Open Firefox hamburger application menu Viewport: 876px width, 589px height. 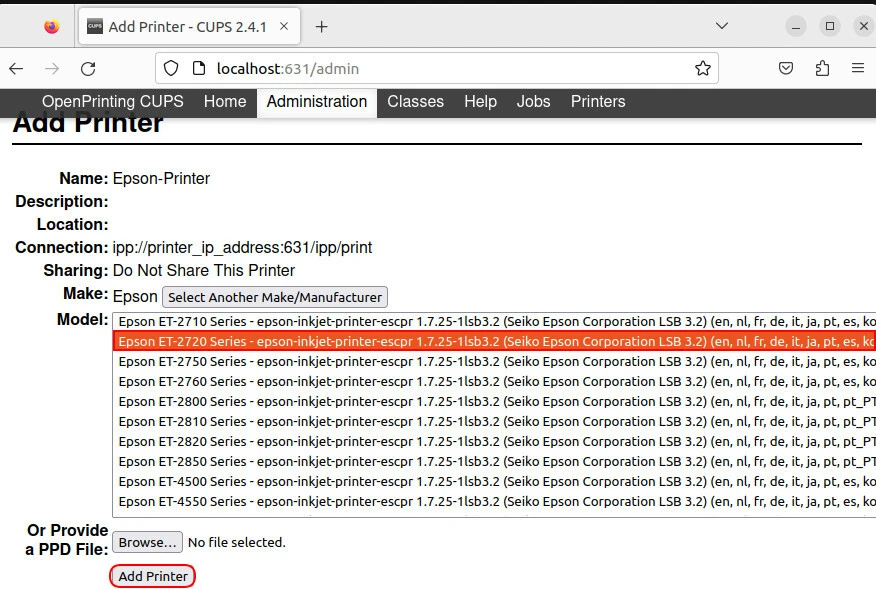(x=858, y=68)
